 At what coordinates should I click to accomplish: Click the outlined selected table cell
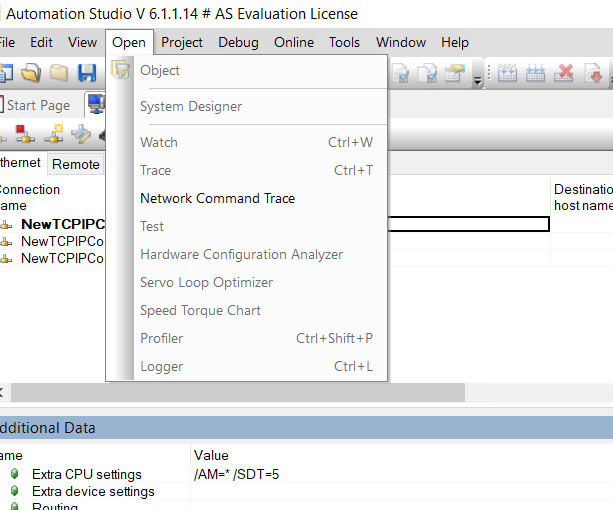click(468, 224)
